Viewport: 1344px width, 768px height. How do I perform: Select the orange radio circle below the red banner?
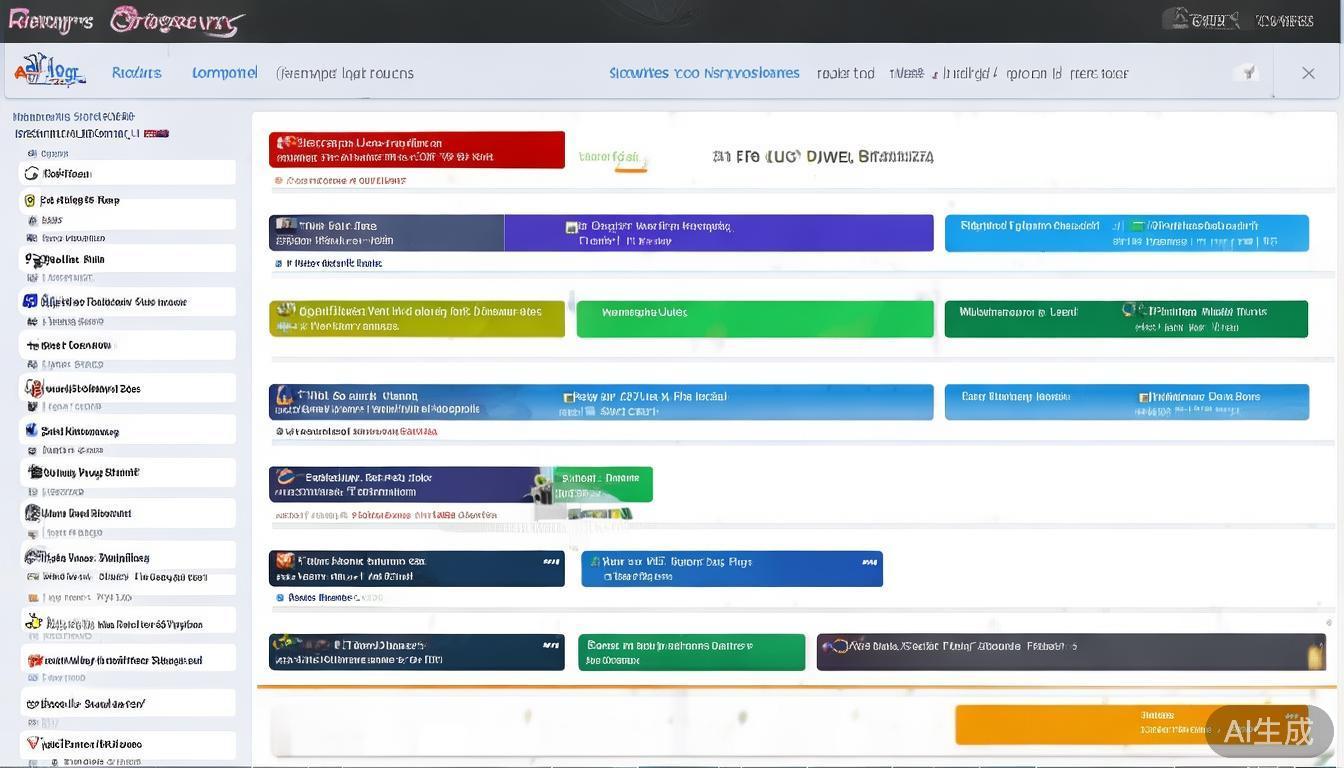pyautogui.click(x=278, y=181)
